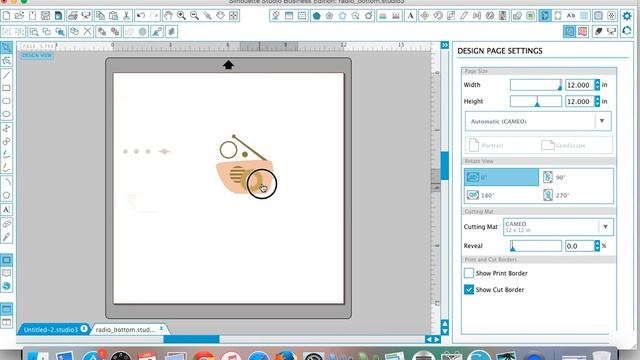Open a file with the folder icon
The height and width of the screenshot is (360, 640).
19,16
